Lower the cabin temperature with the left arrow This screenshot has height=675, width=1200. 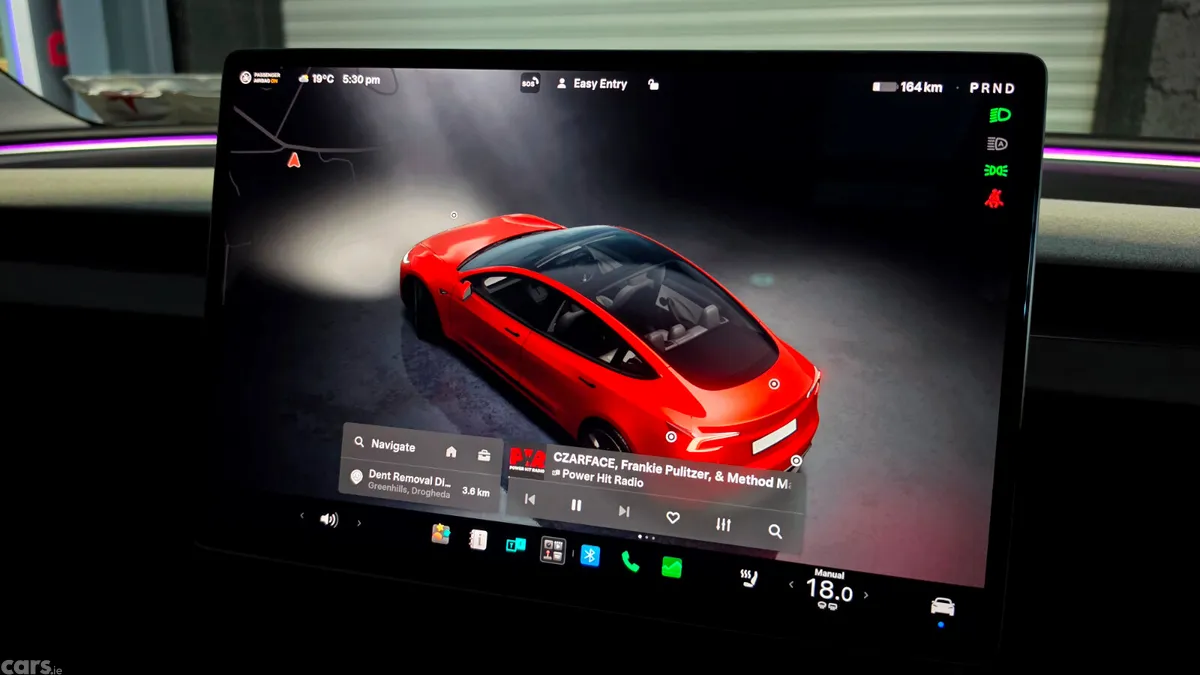click(x=791, y=585)
